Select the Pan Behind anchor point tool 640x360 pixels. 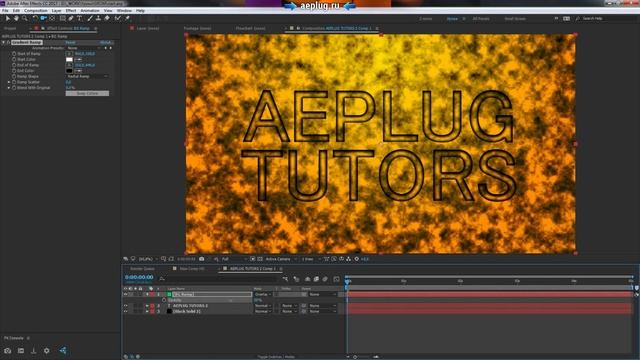(x=52, y=18)
